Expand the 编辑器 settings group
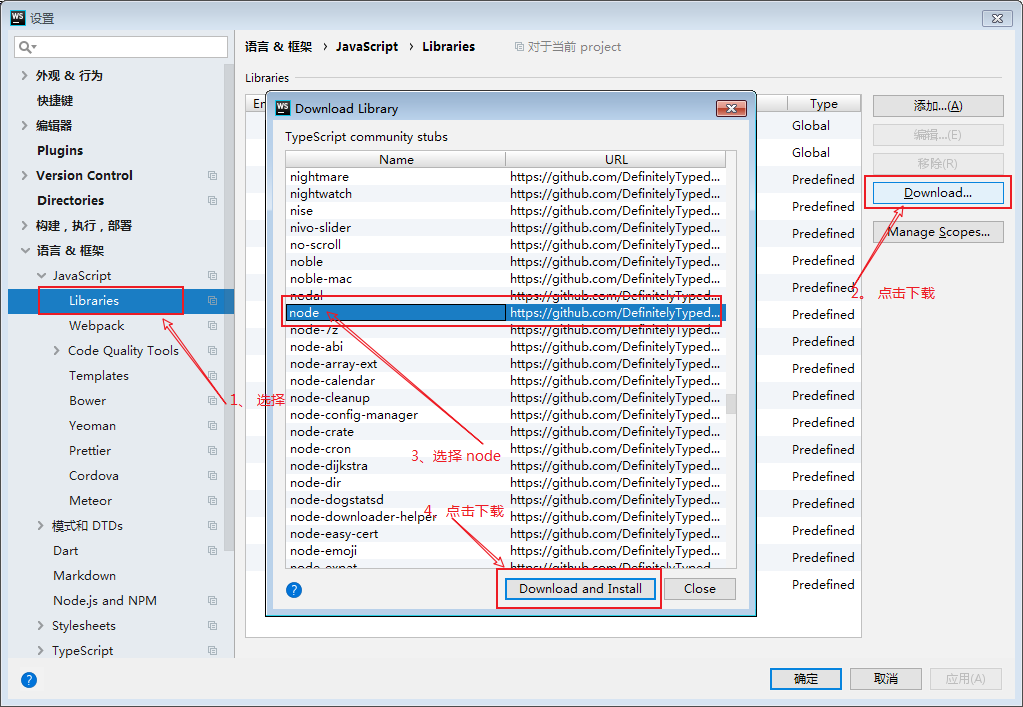 [25, 125]
